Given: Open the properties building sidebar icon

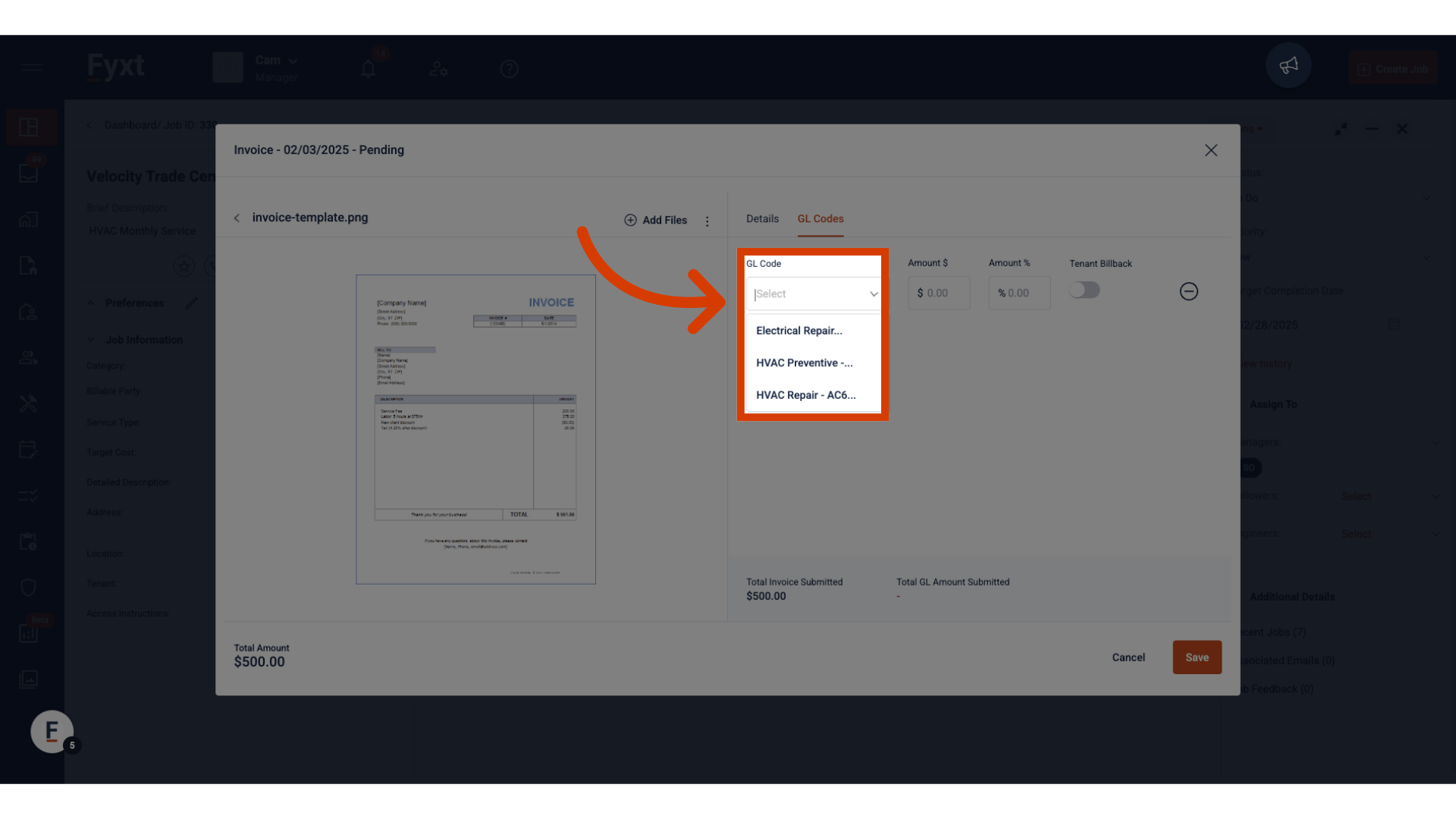Looking at the screenshot, I should point(29,220).
